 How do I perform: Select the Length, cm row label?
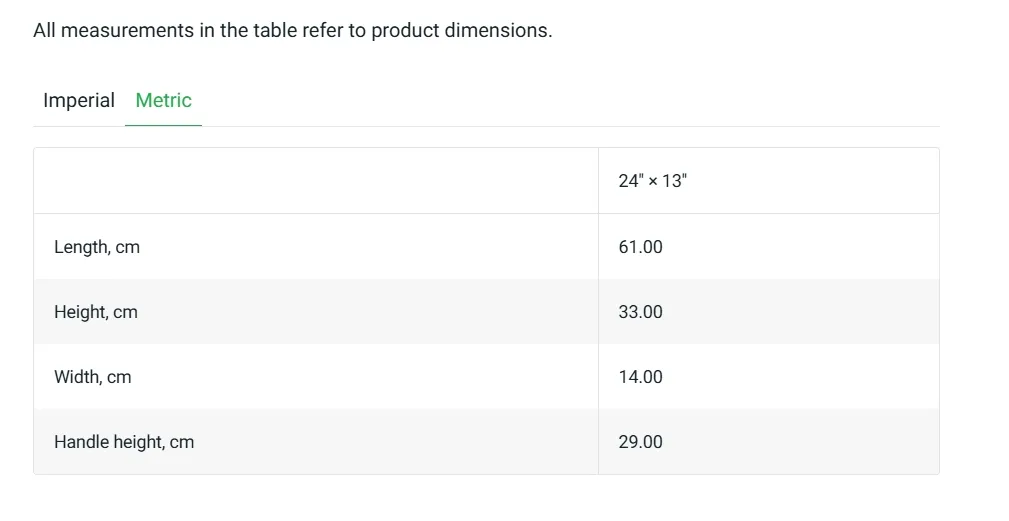[x=97, y=247]
